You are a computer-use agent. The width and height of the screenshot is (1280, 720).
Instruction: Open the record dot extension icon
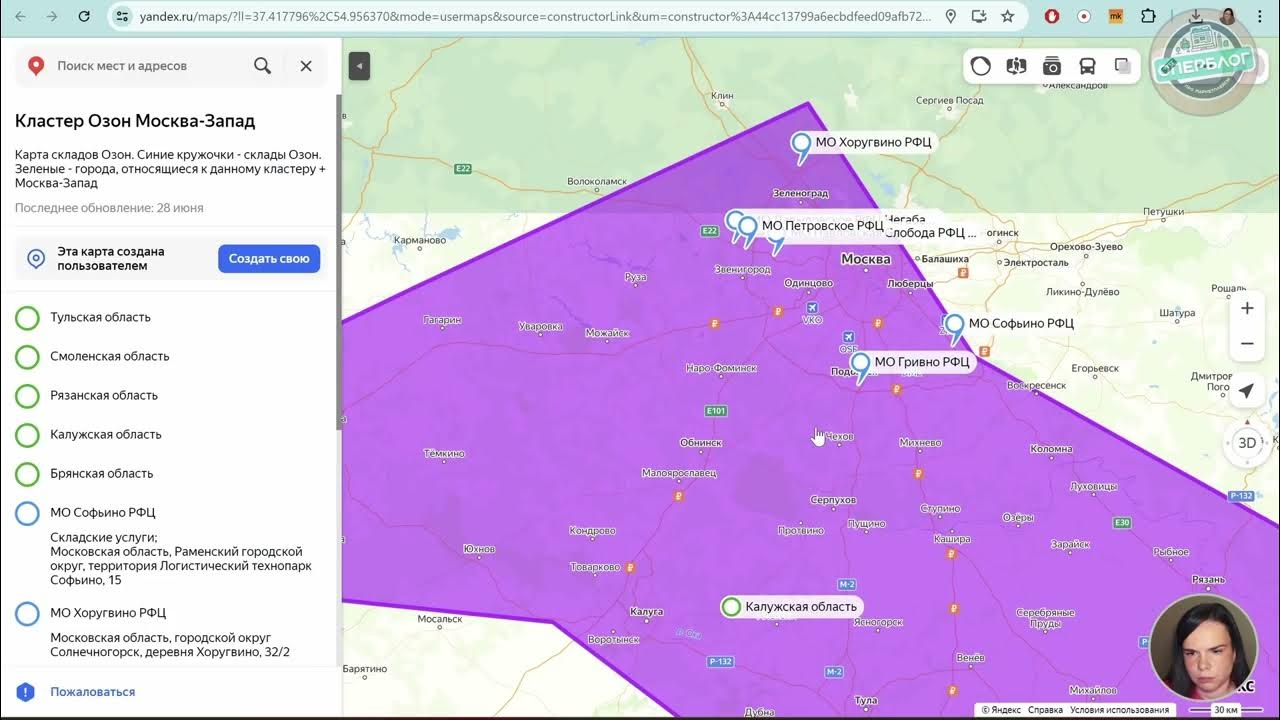click(1084, 16)
